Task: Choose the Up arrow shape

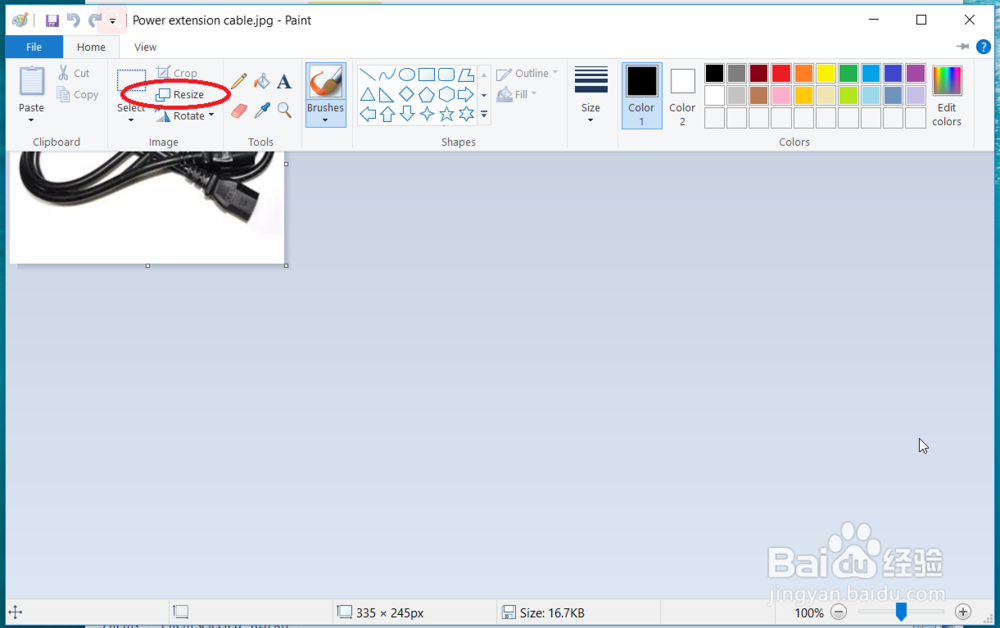Action: pyautogui.click(x=387, y=114)
